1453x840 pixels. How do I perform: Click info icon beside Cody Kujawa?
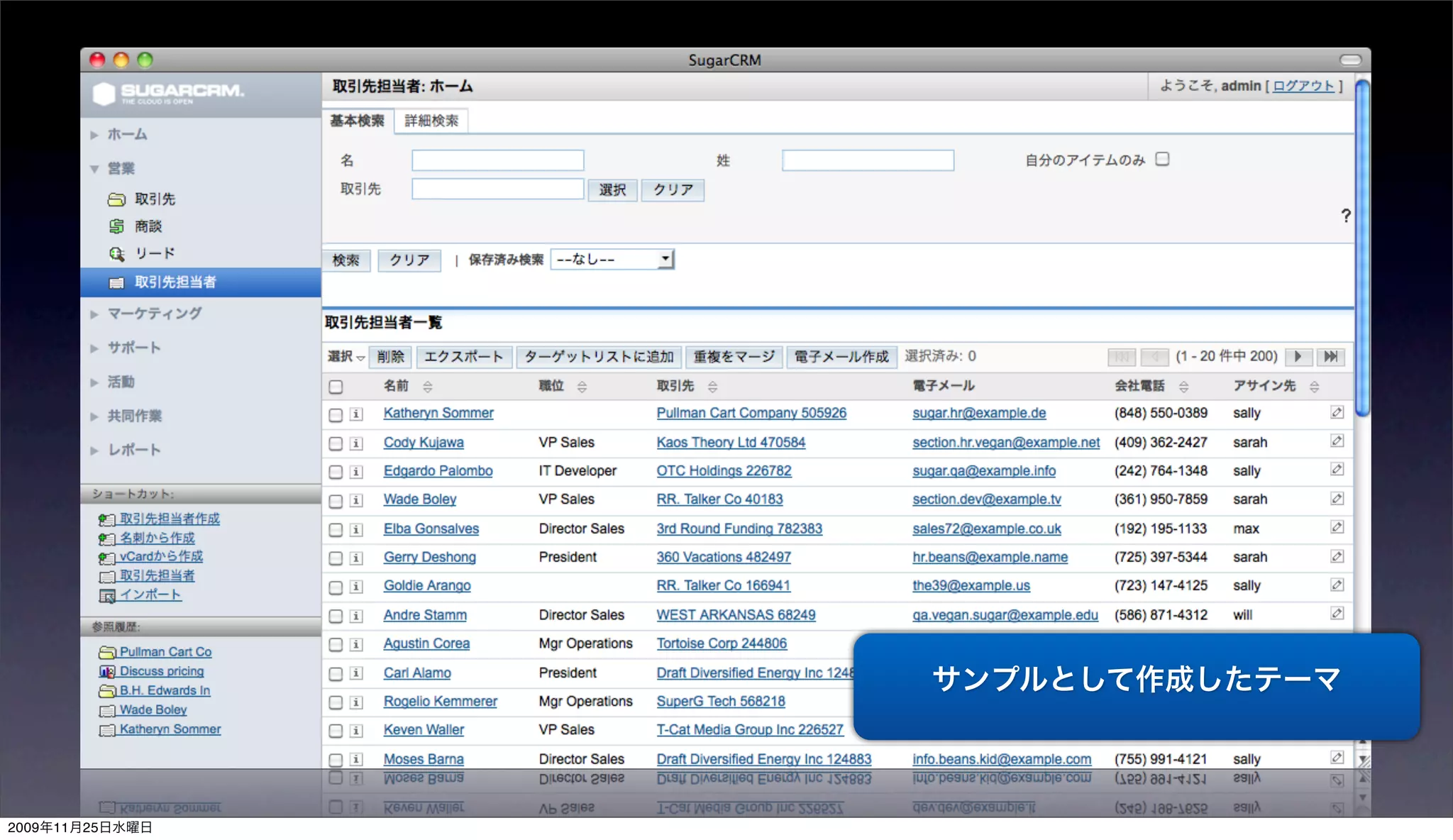point(356,443)
